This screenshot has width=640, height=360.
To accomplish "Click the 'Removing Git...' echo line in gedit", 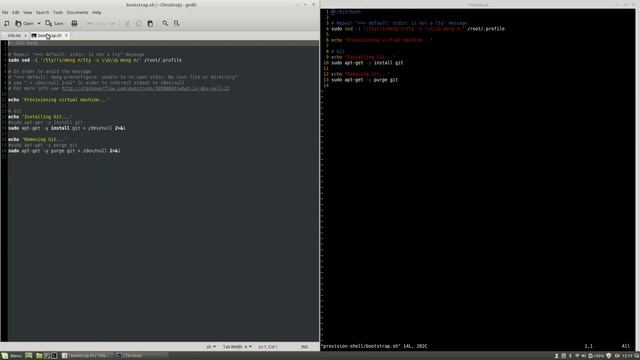I will (37, 139).
